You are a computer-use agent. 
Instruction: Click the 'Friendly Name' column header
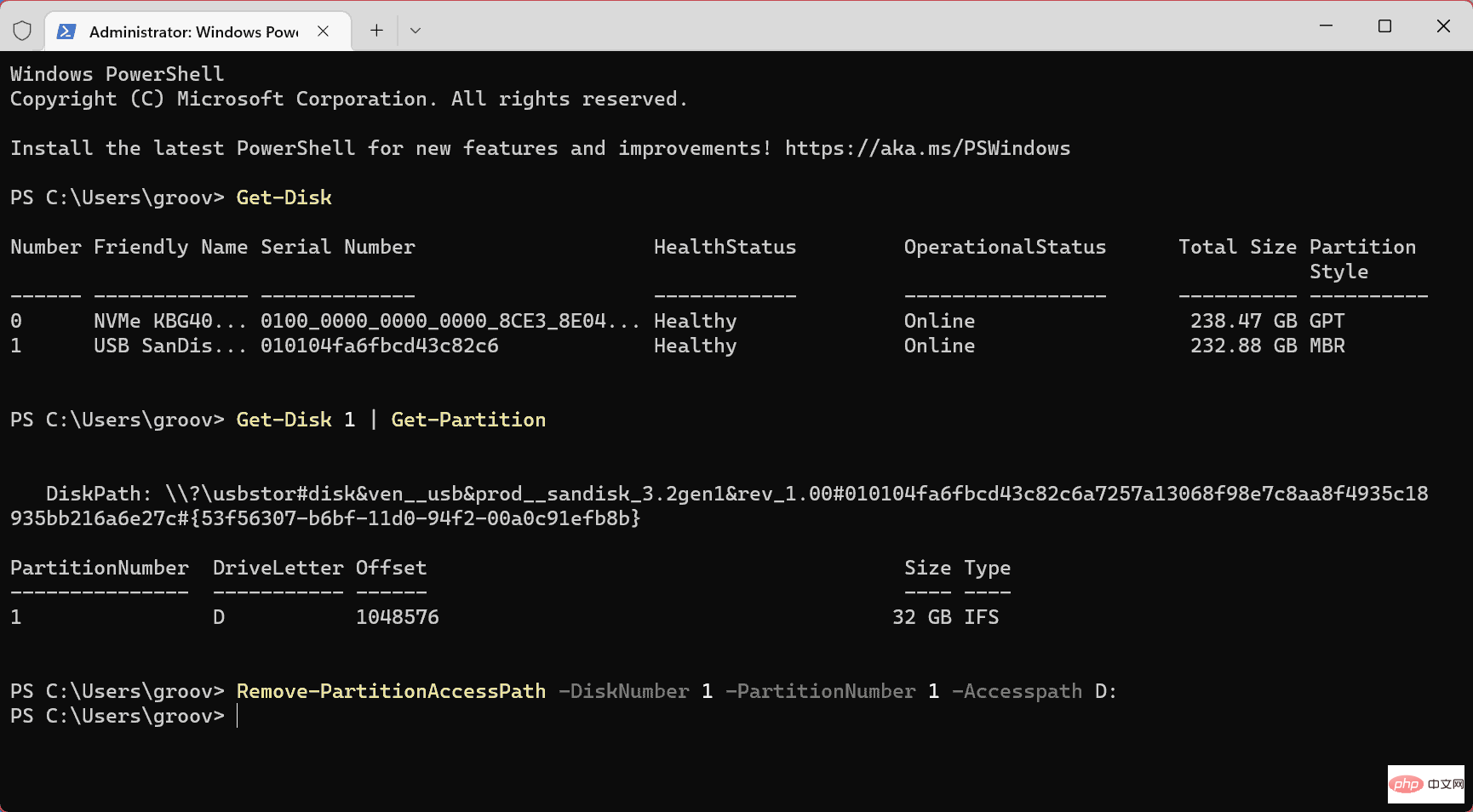[170, 247]
